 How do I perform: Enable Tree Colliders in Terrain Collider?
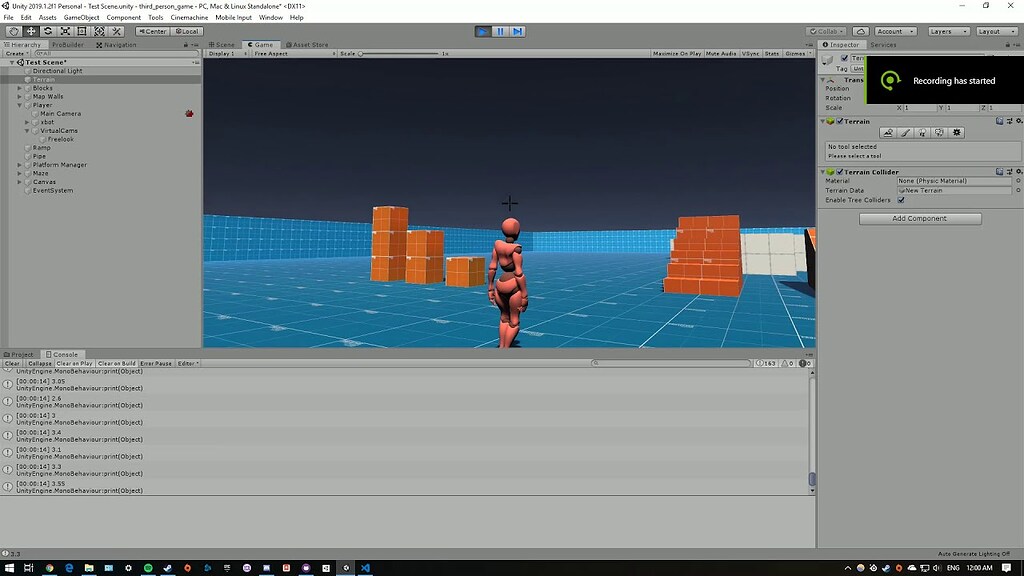(900, 200)
